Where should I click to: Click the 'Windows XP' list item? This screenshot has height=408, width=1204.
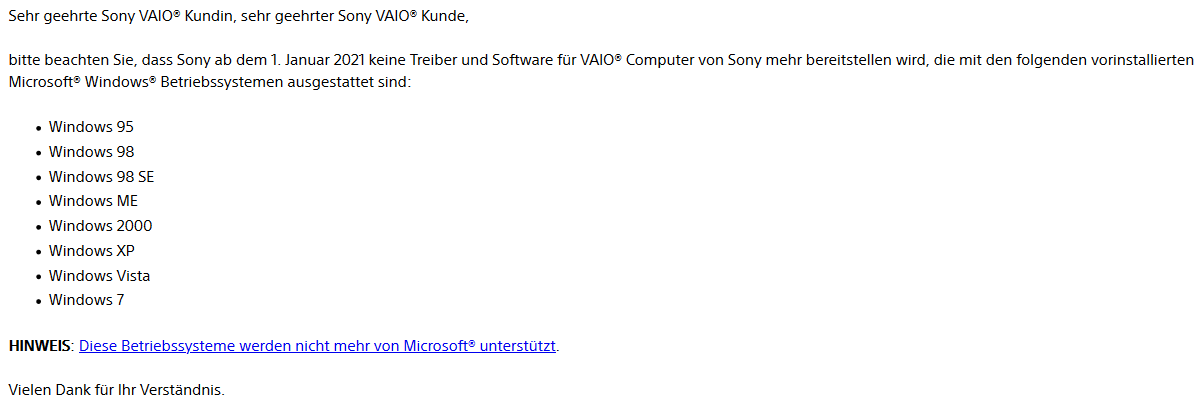click(91, 251)
